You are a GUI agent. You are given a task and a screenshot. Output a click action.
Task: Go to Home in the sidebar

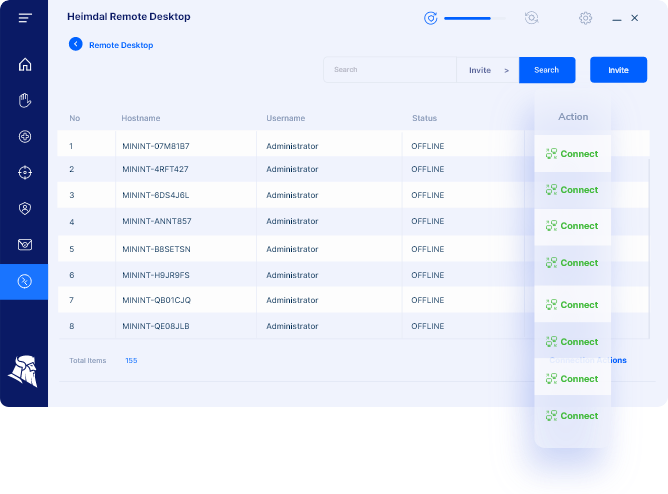pos(25,65)
